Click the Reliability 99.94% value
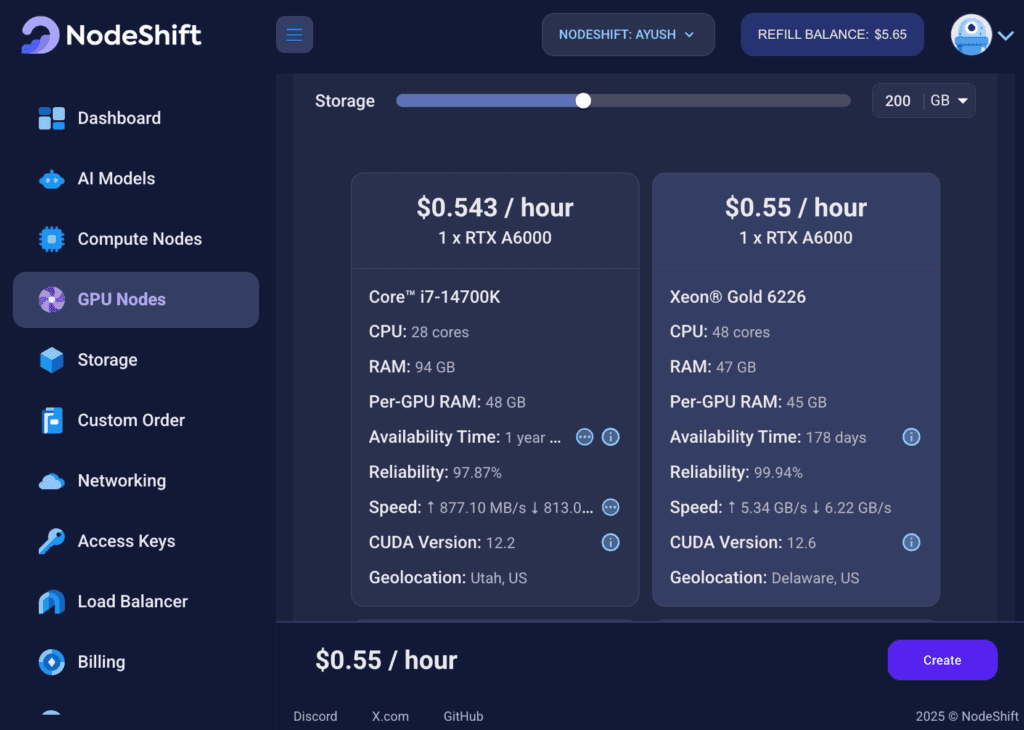This screenshot has height=730, width=1024. tap(778, 473)
